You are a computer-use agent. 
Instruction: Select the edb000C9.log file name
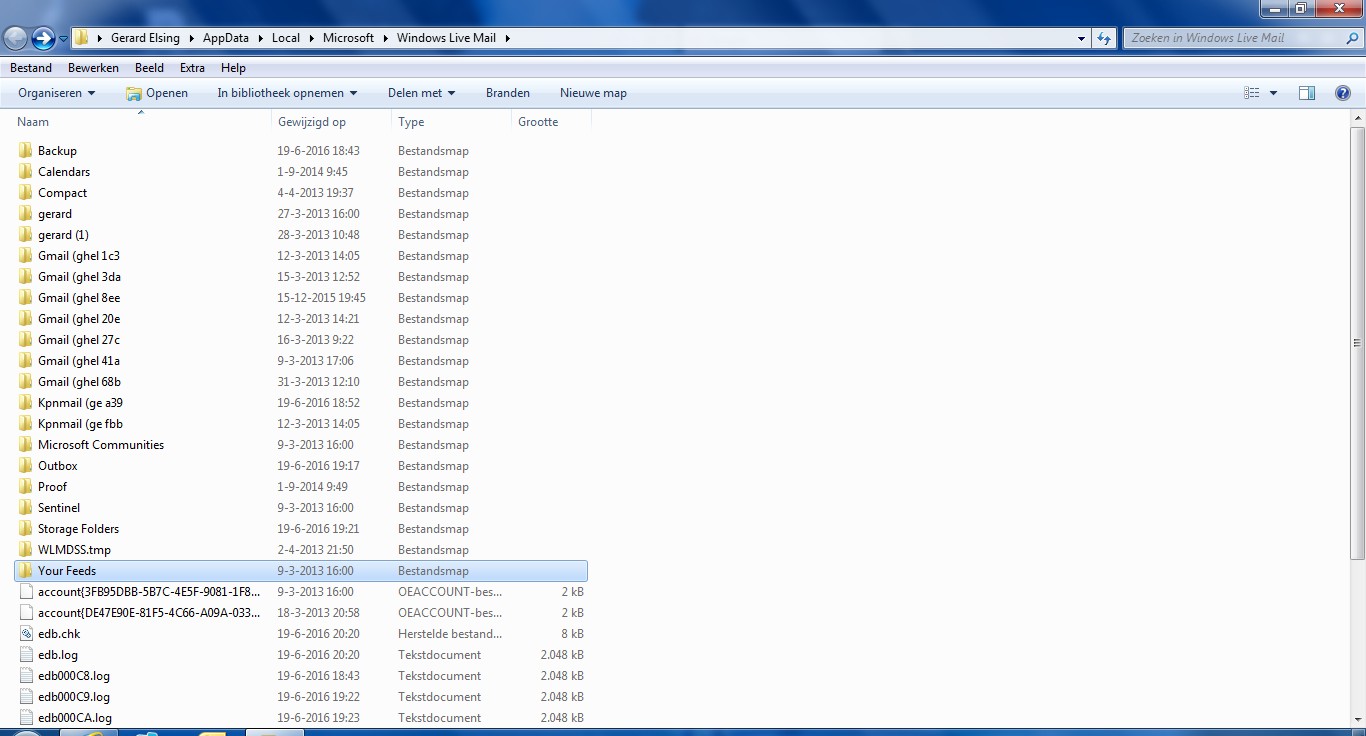(x=74, y=697)
